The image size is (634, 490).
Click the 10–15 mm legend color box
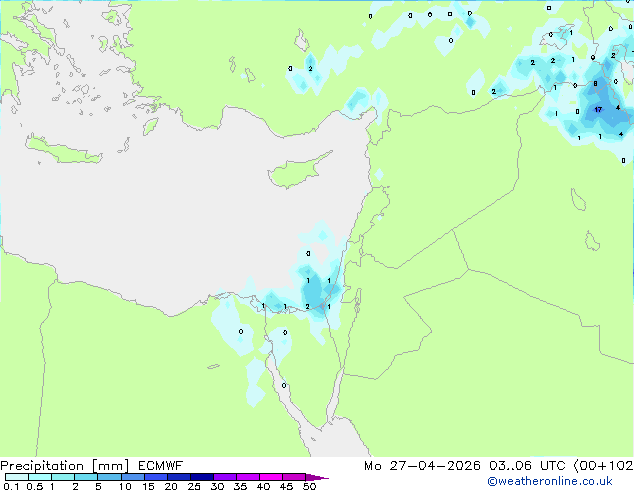(133, 477)
